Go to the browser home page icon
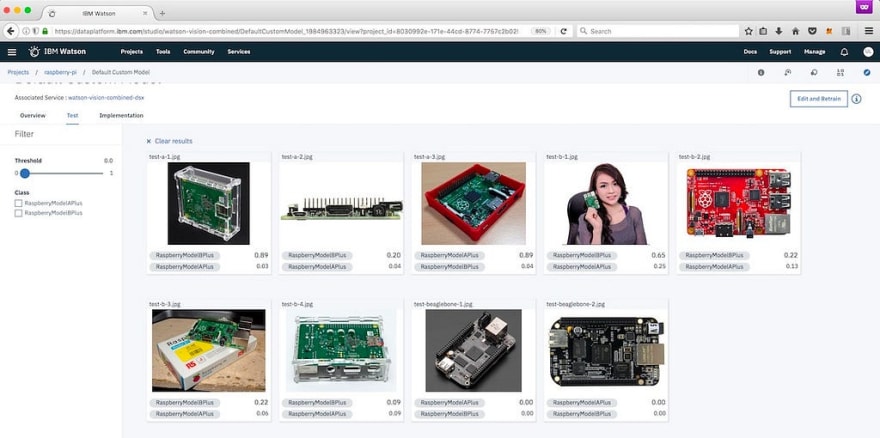Image resolution: width=880 pixels, height=438 pixels. pos(795,31)
